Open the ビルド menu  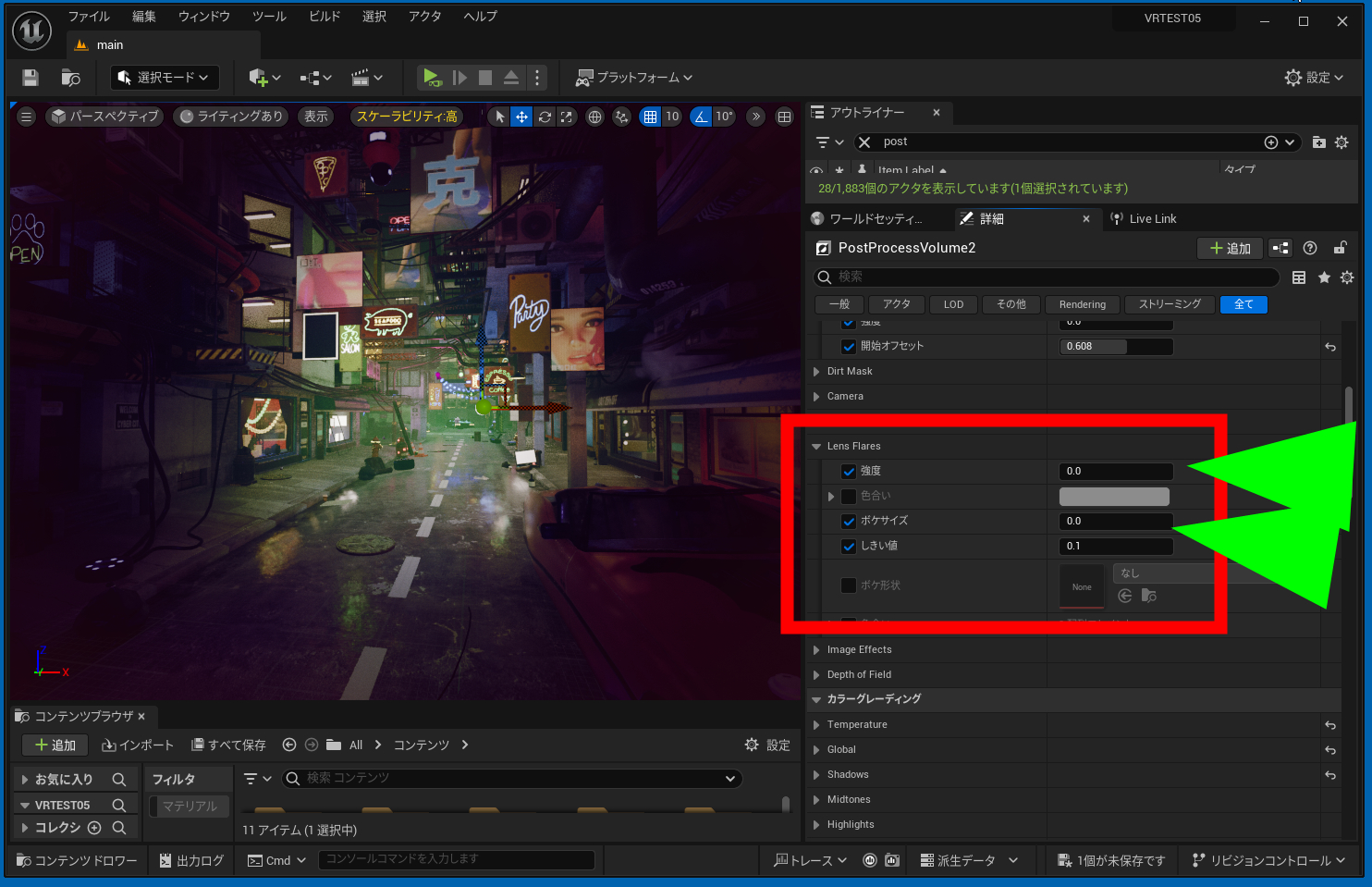click(x=324, y=17)
